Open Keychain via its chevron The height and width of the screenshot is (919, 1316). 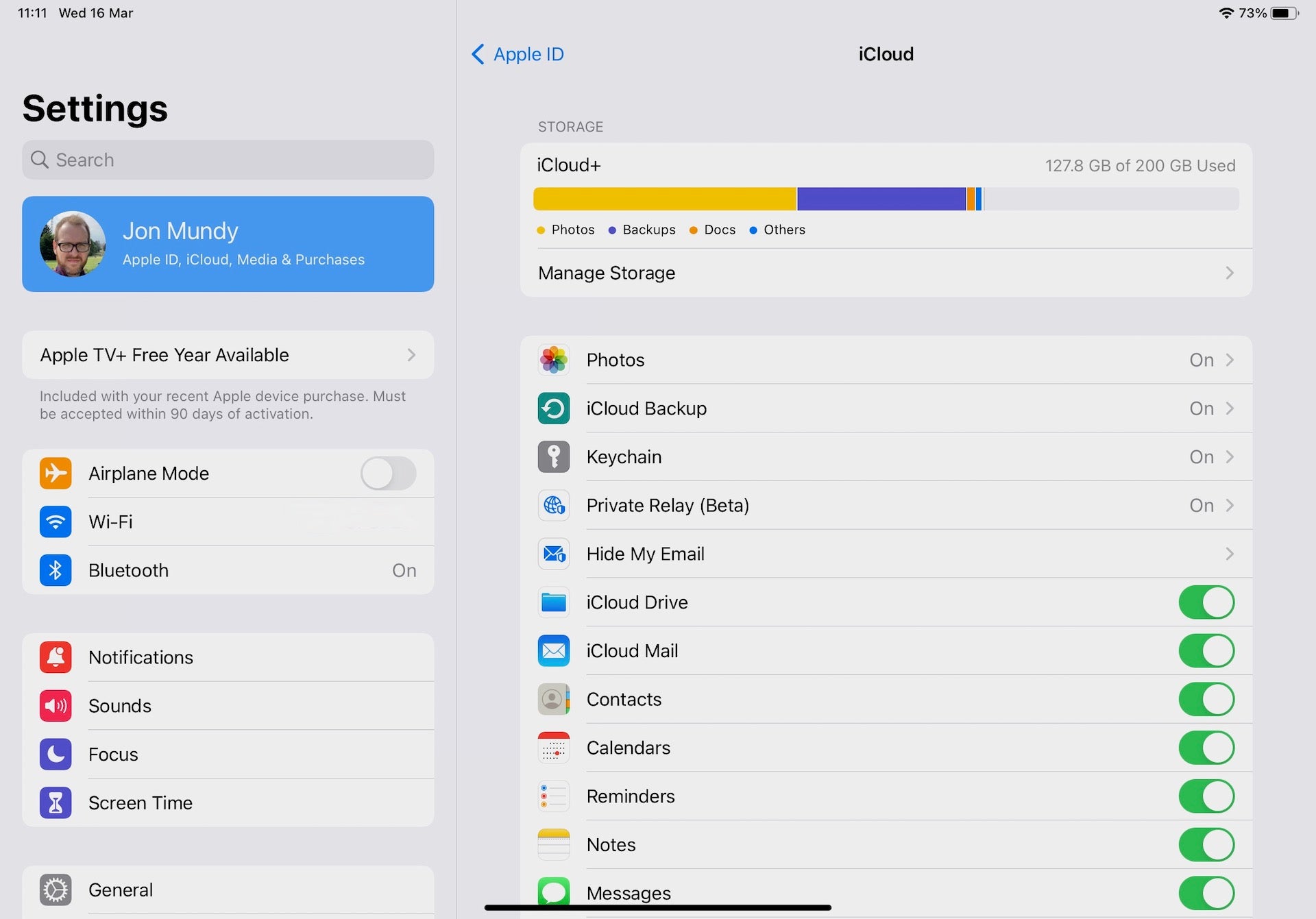point(1230,457)
